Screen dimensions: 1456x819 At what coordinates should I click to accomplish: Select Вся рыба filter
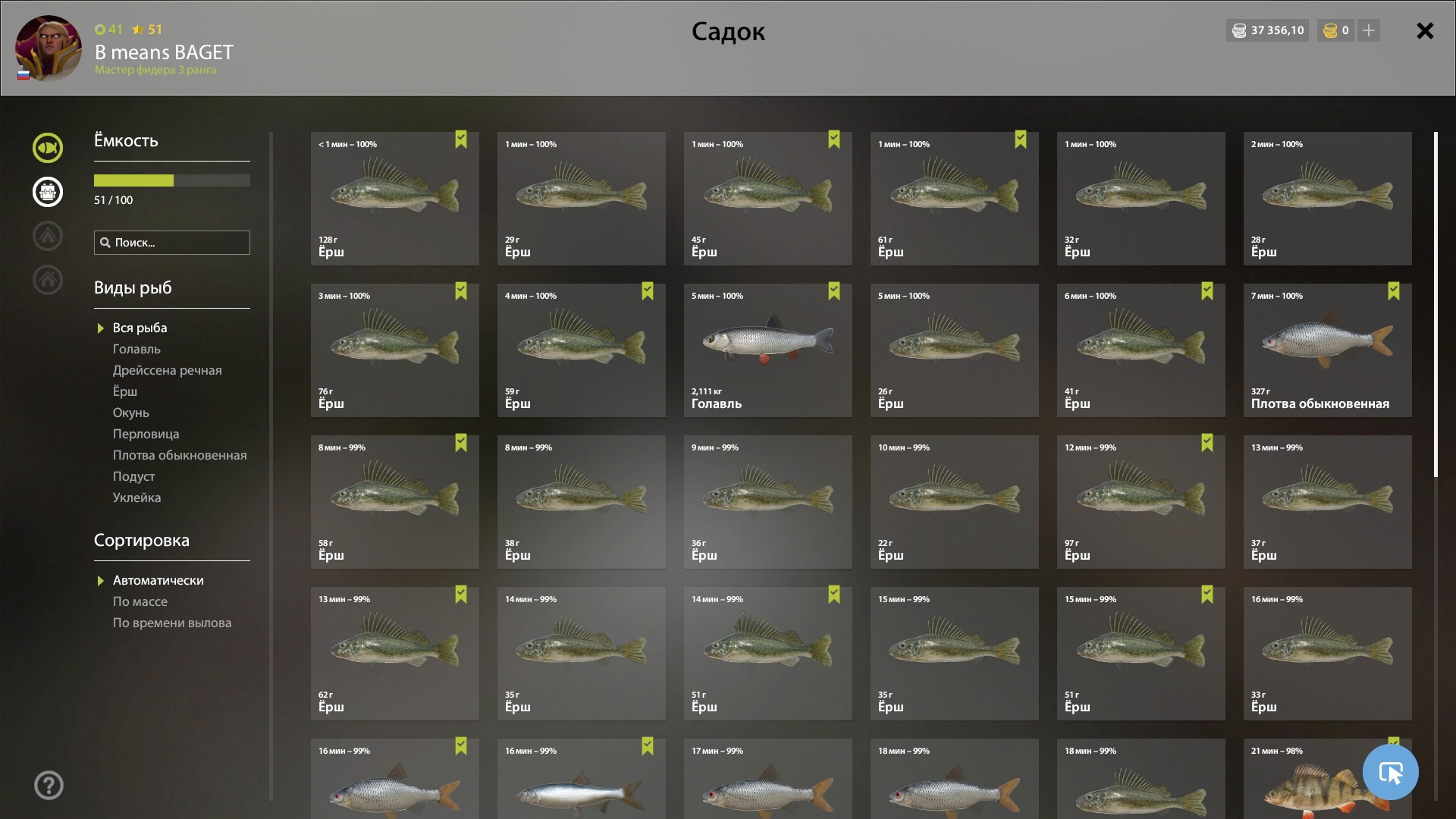pos(140,328)
